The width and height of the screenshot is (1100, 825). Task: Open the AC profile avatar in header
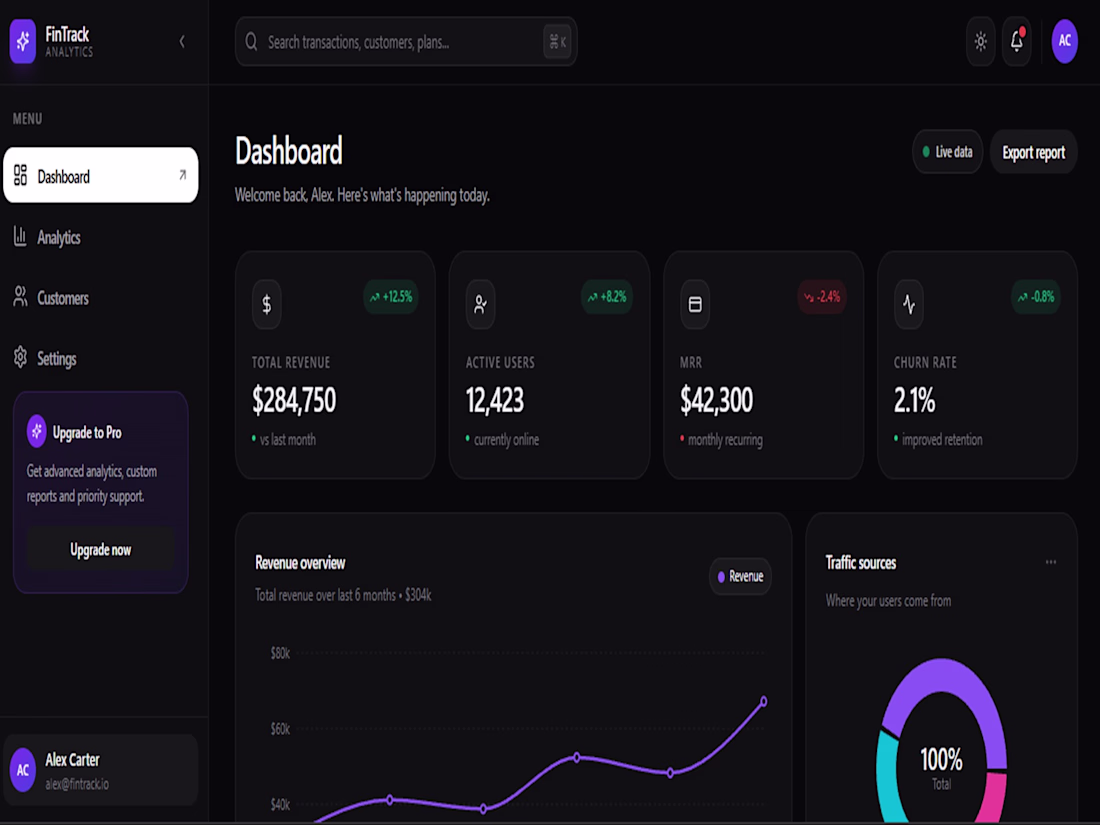click(x=1064, y=41)
